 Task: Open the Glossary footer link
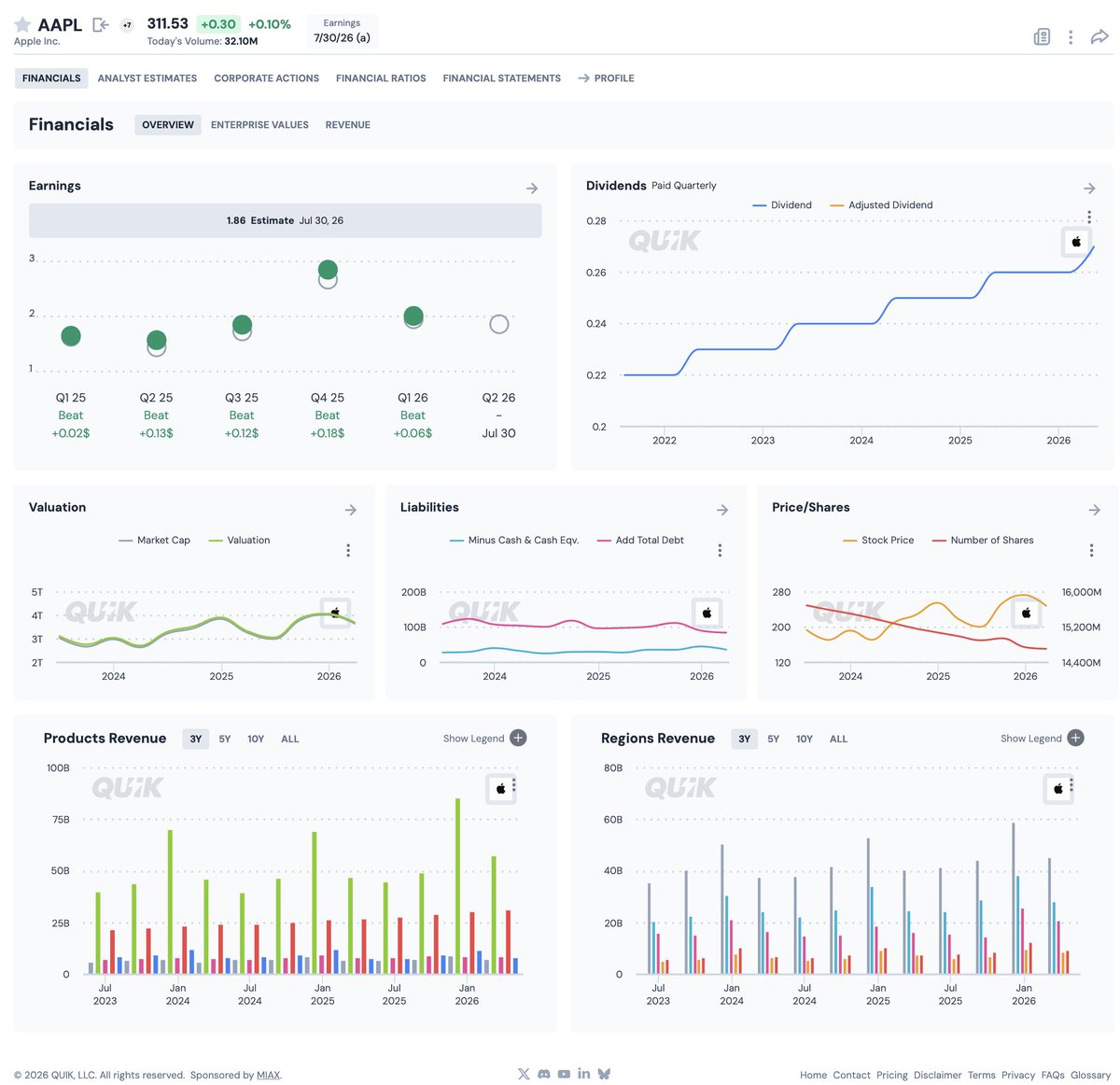[x=1090, y=1075]
